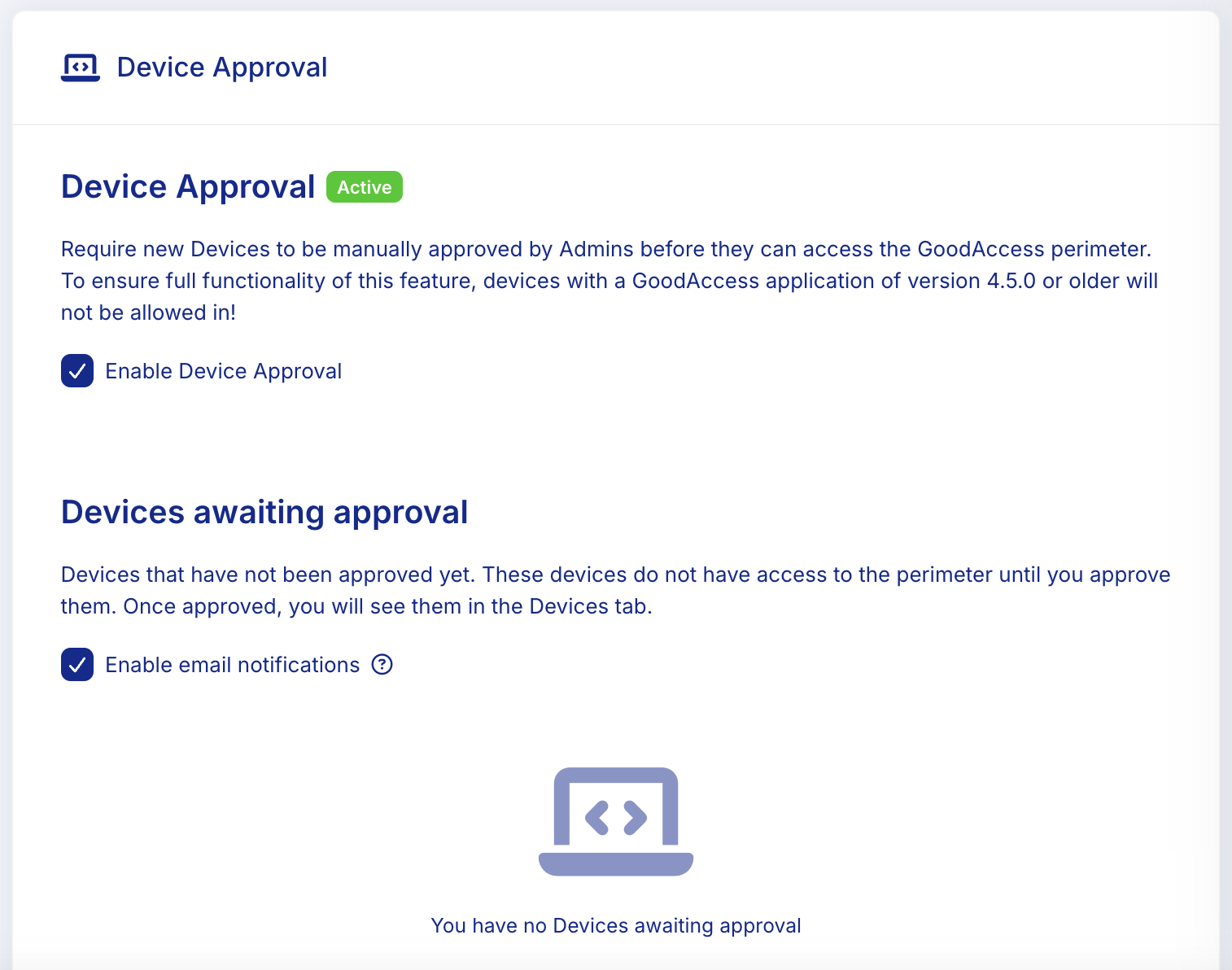Click the 'Devices awaiting approval' heading
The height and width of the screenshot is (970, 1232).
[264, 513]
